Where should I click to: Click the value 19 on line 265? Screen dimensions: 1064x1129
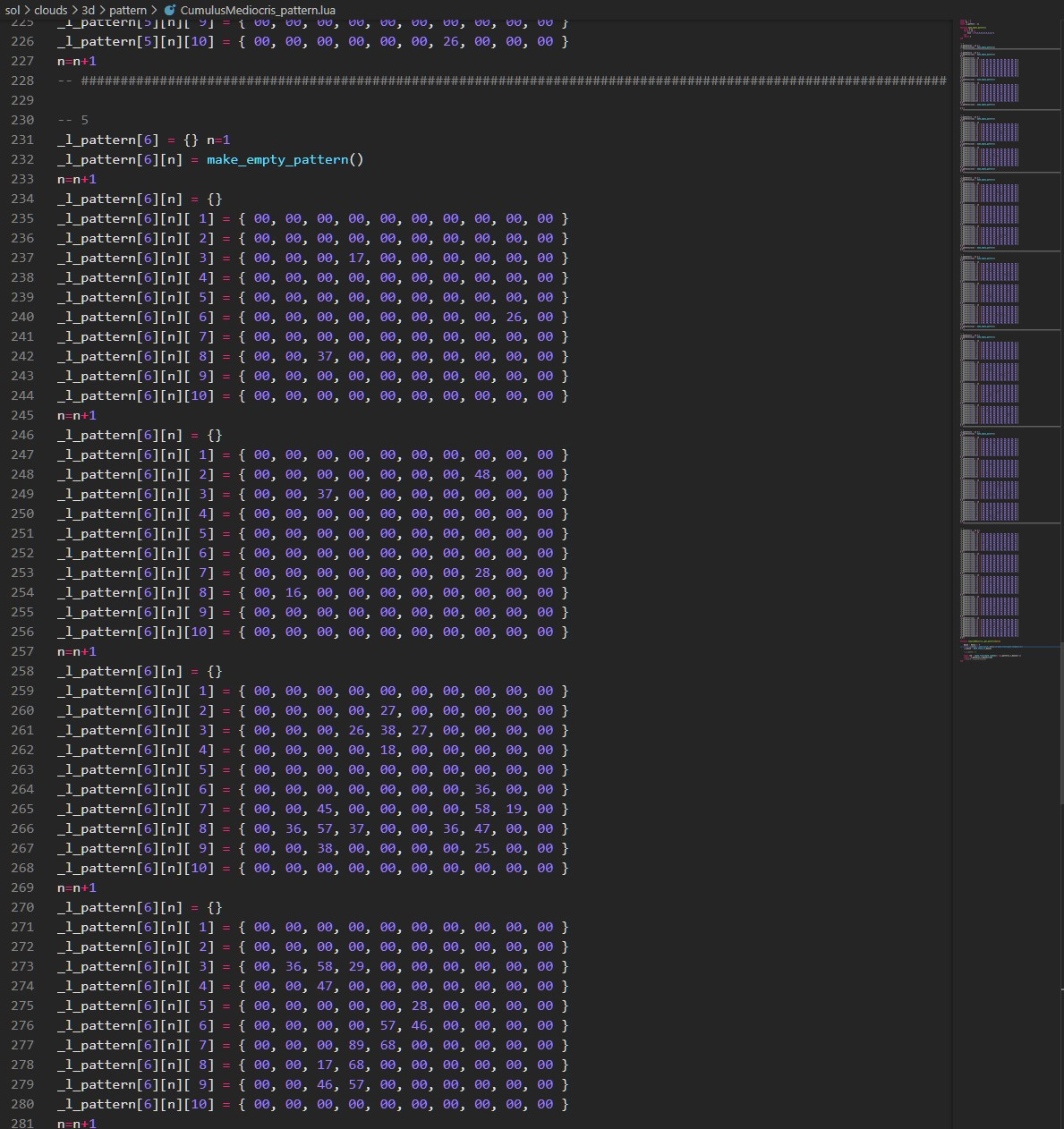(x=514, y=809)
